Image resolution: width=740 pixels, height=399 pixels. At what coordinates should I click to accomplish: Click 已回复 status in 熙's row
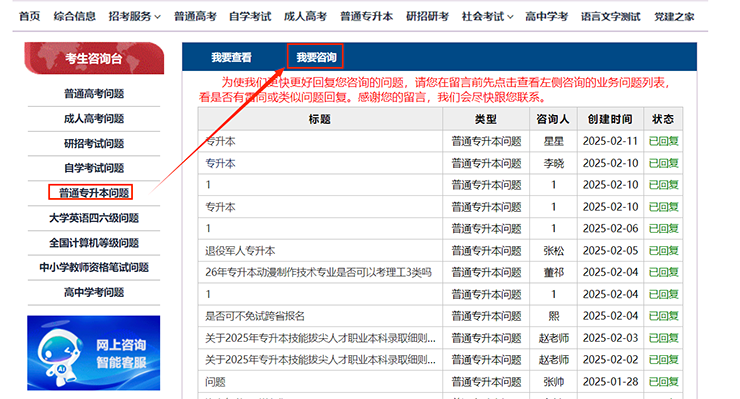point(664,316)
